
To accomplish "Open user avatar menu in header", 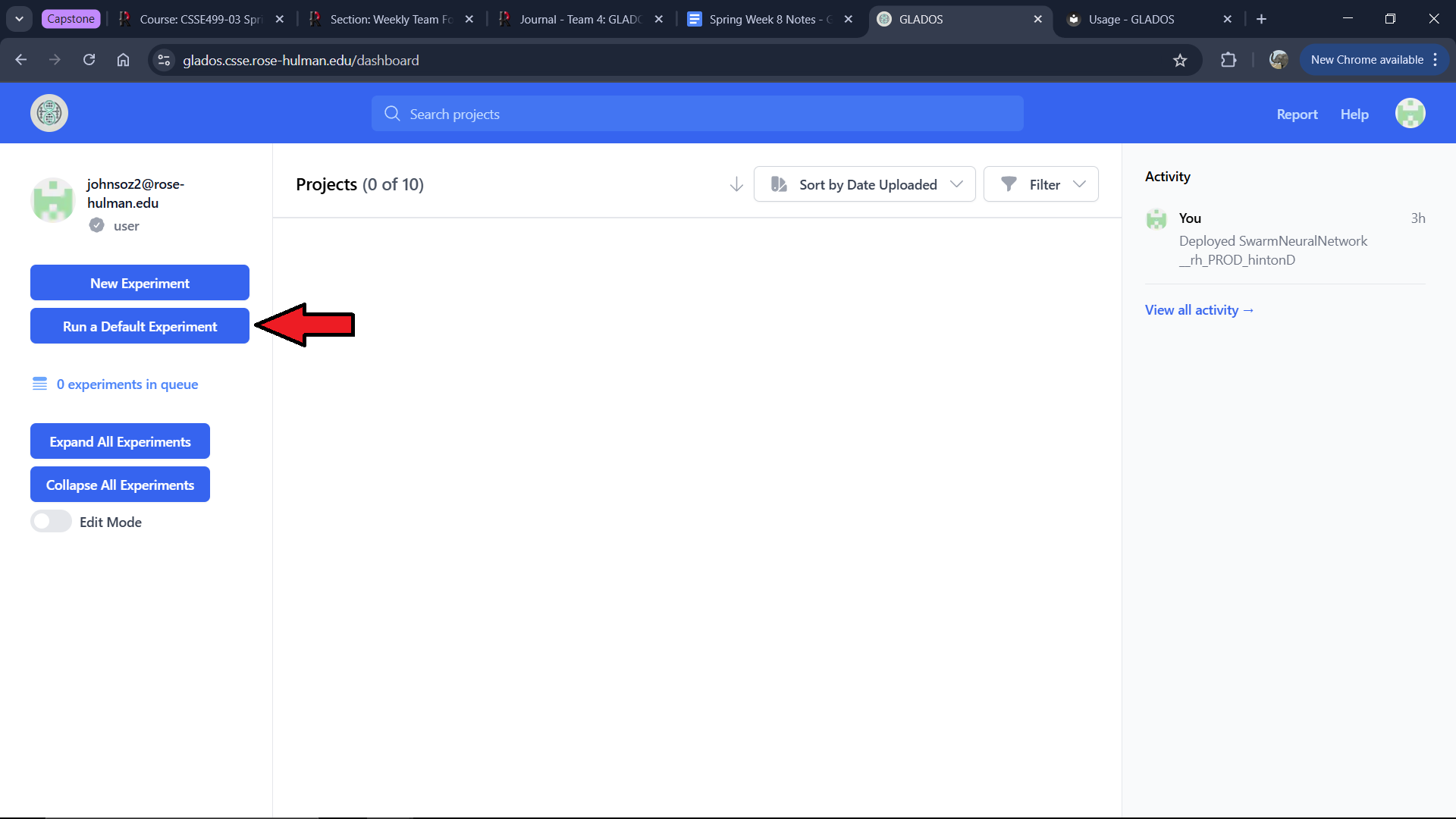I will [x=1410, y=114].
